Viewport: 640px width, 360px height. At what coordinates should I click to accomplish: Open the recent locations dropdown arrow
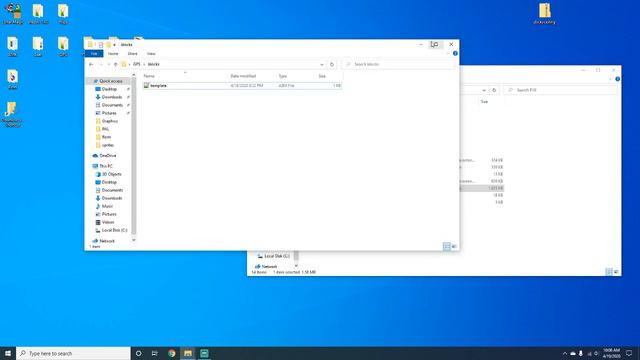point(109,64)
